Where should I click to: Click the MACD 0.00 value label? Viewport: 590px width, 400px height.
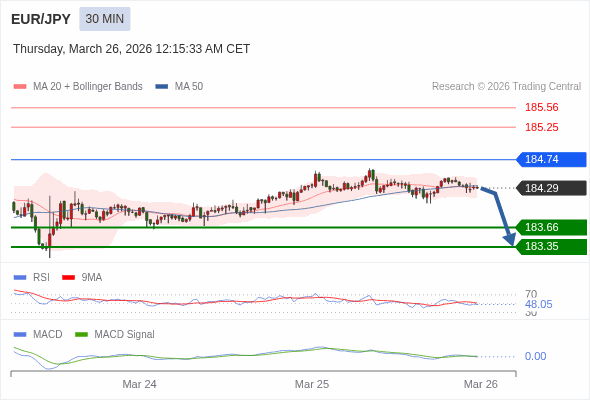coord(535,356)
